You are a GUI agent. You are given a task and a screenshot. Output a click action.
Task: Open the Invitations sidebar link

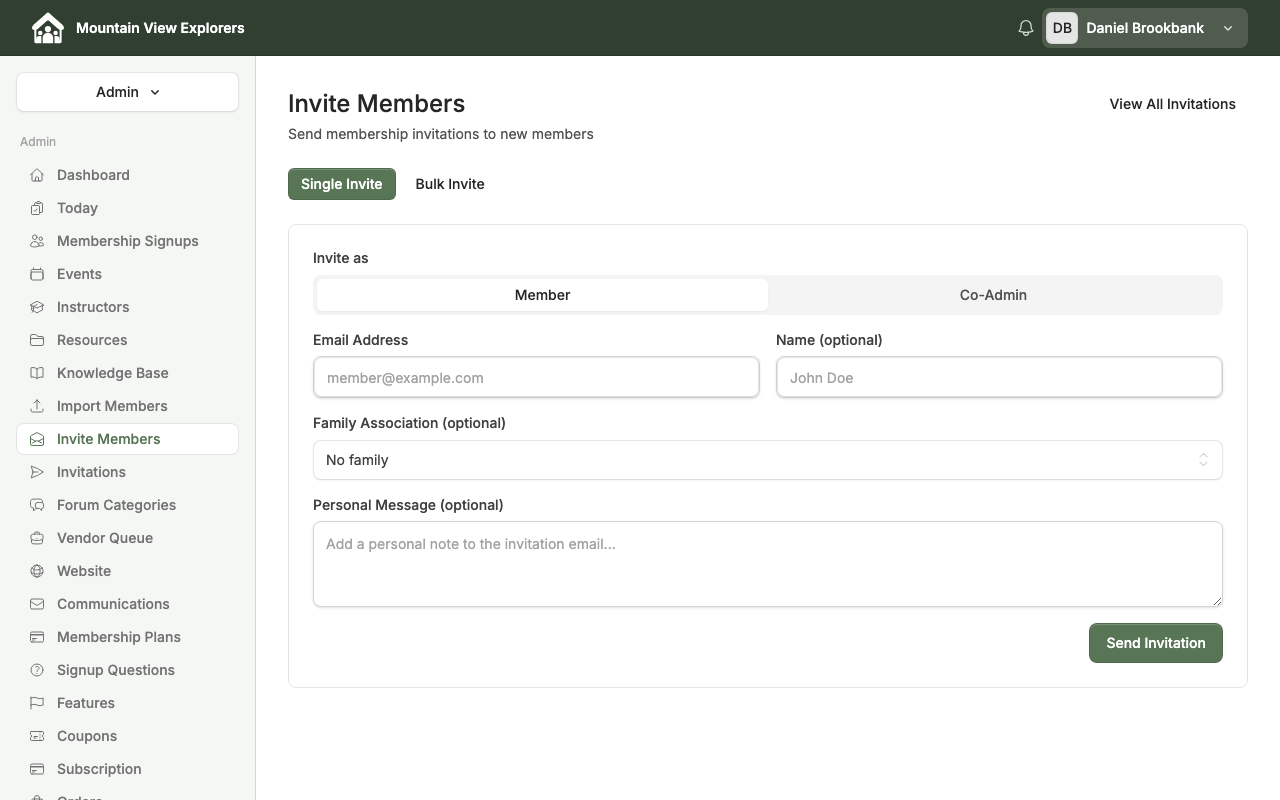tap(127, 472)
